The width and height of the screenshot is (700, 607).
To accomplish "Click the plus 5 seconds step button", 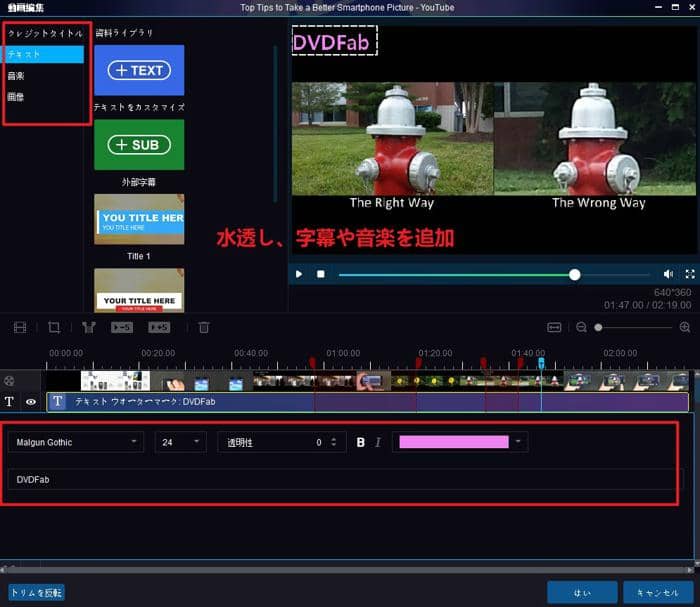I will 159,328.
